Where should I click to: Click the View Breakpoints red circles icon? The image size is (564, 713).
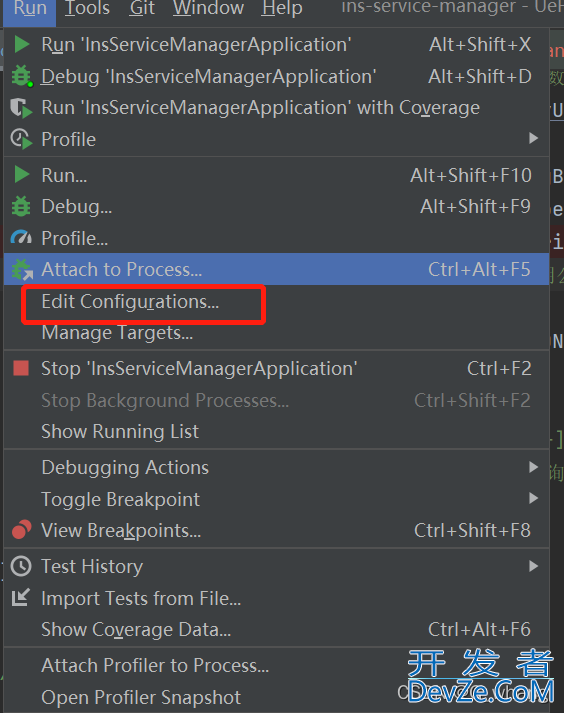21,530
